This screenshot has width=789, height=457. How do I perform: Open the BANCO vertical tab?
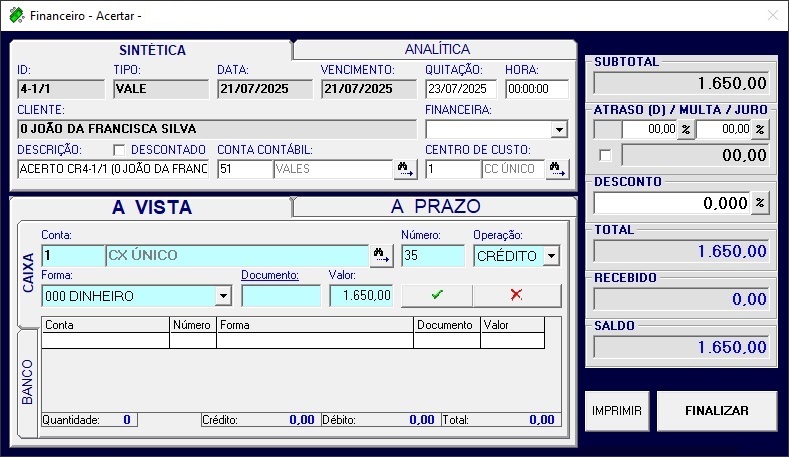[27, 382]
